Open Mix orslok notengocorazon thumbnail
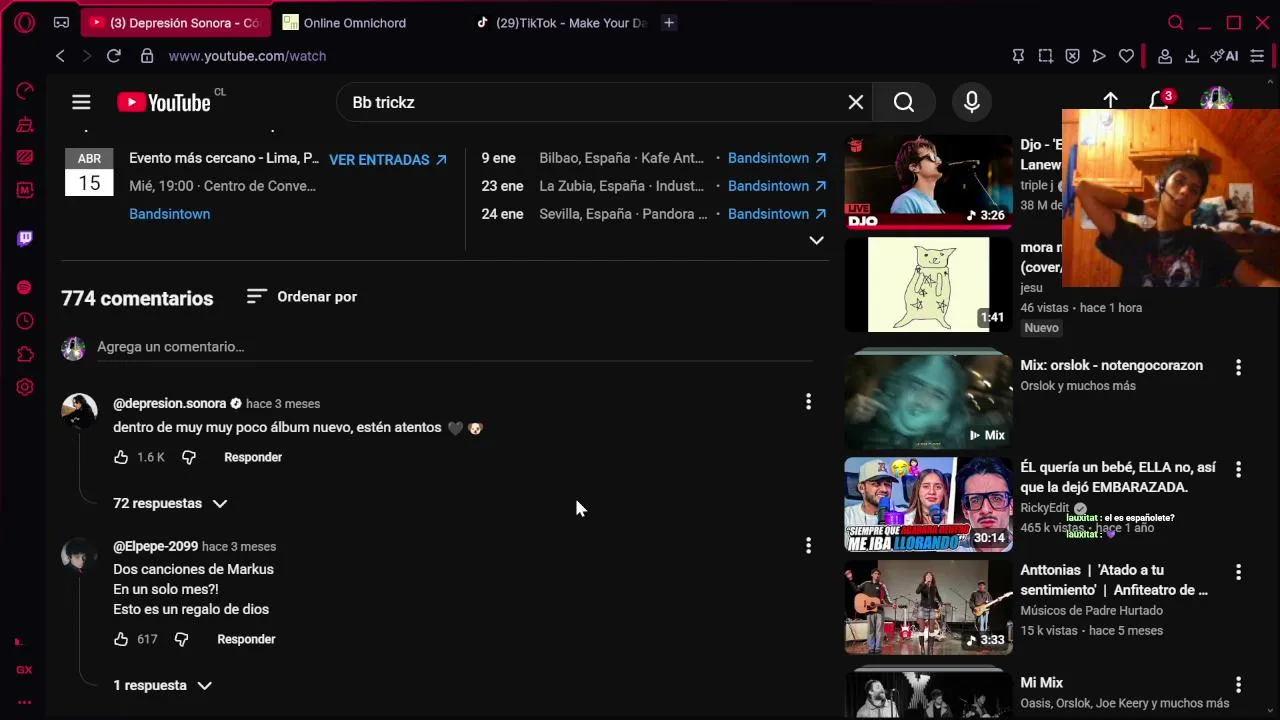The height and width of the screenshot is (720, 1280). click(928, 401)
